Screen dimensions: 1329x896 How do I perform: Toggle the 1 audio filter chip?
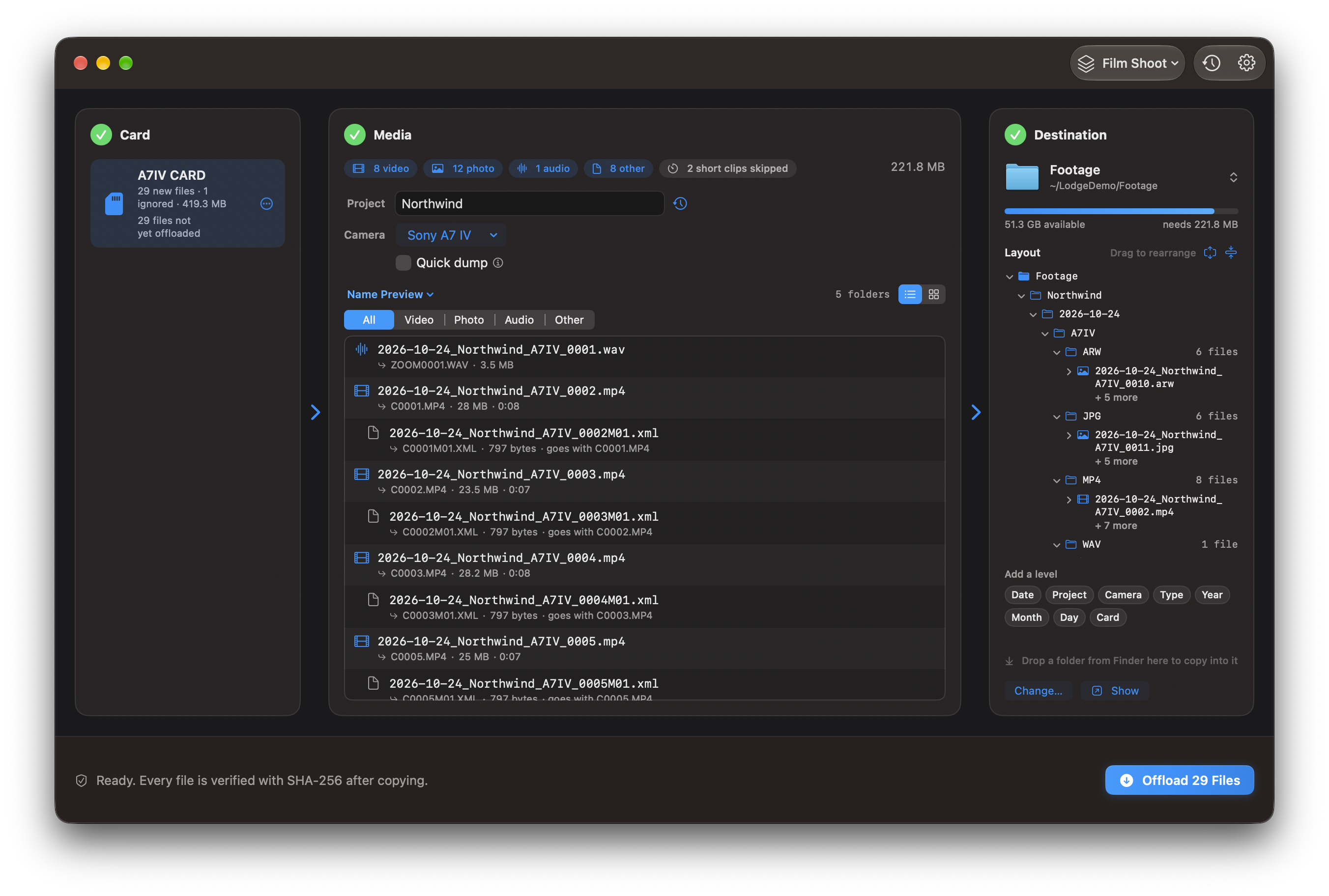(543, 168)
